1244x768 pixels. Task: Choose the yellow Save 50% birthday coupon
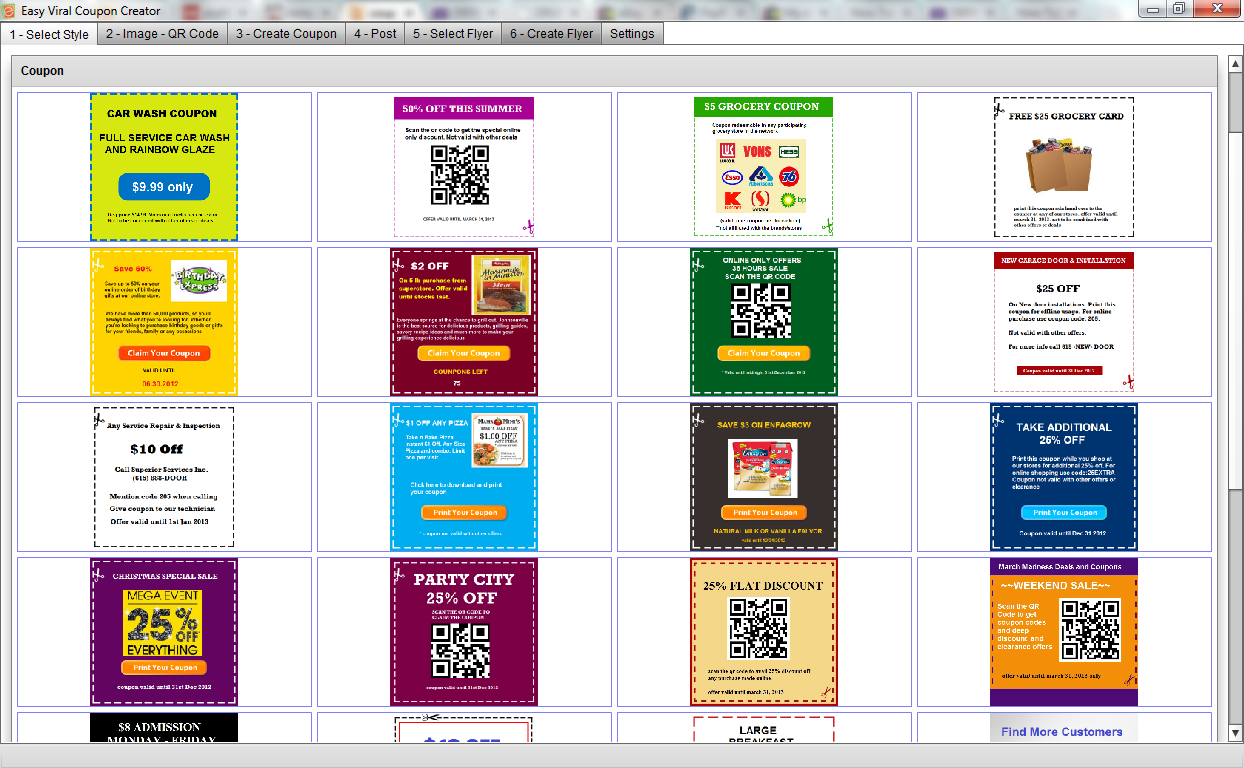pos(164,322)
